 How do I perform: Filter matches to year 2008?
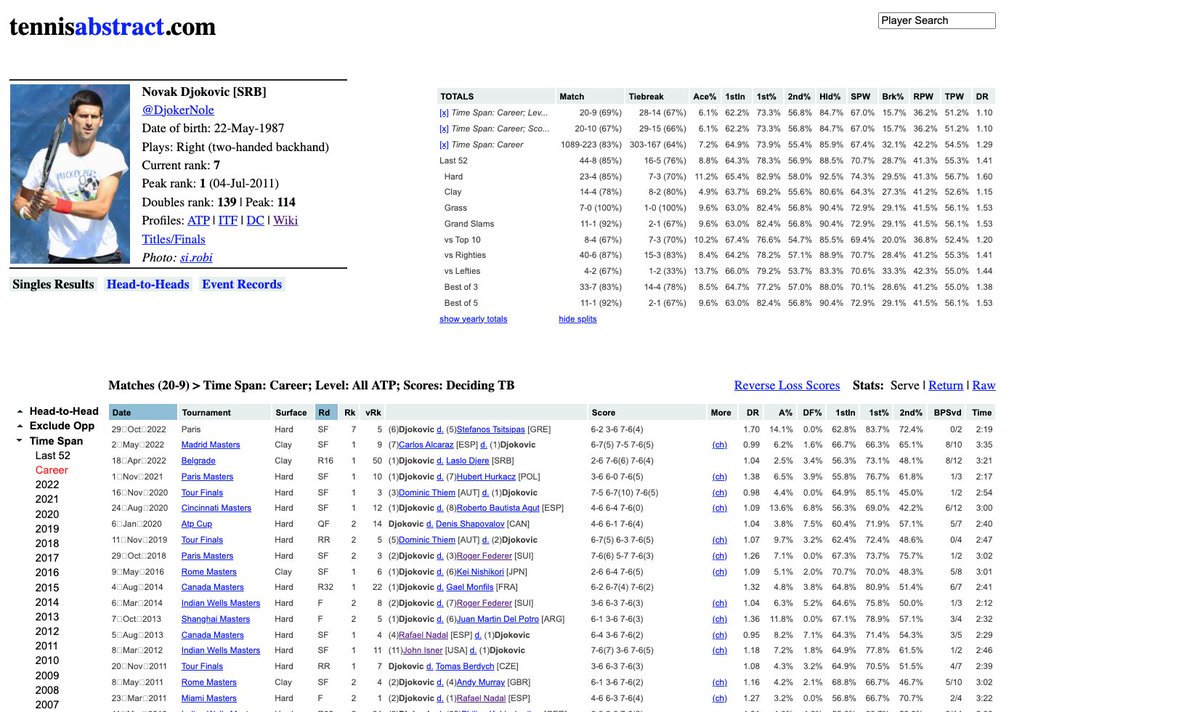[47, 690]
